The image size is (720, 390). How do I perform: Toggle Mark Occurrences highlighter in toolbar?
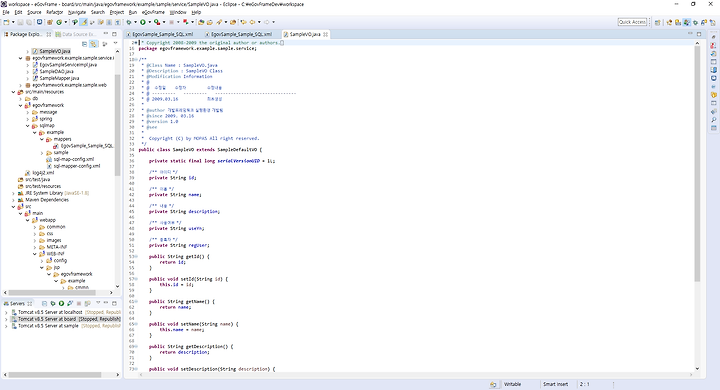click(84, 22)
